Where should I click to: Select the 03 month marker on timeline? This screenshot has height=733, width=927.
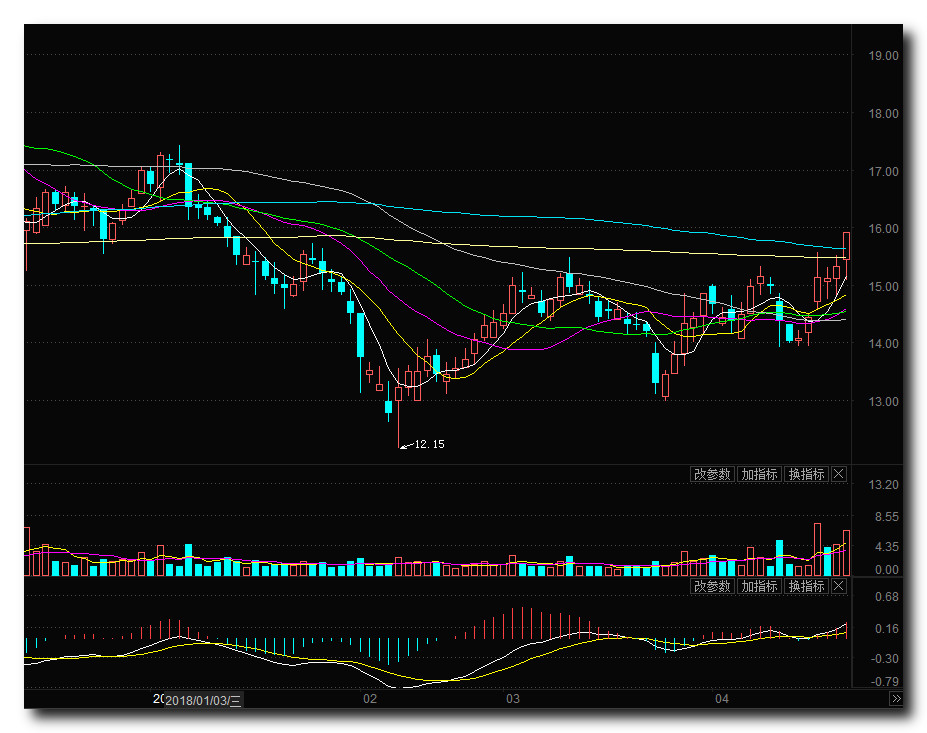[512, 699]
